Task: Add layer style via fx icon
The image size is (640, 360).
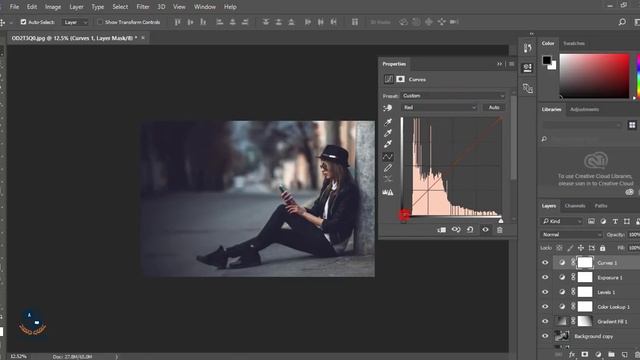Action: pos(572,354)
